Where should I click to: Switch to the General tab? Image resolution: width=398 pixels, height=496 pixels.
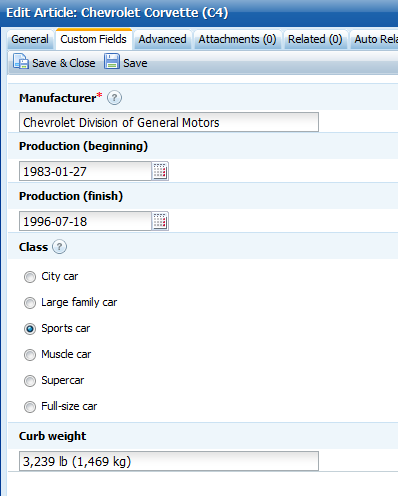click(x=30, y=39)
